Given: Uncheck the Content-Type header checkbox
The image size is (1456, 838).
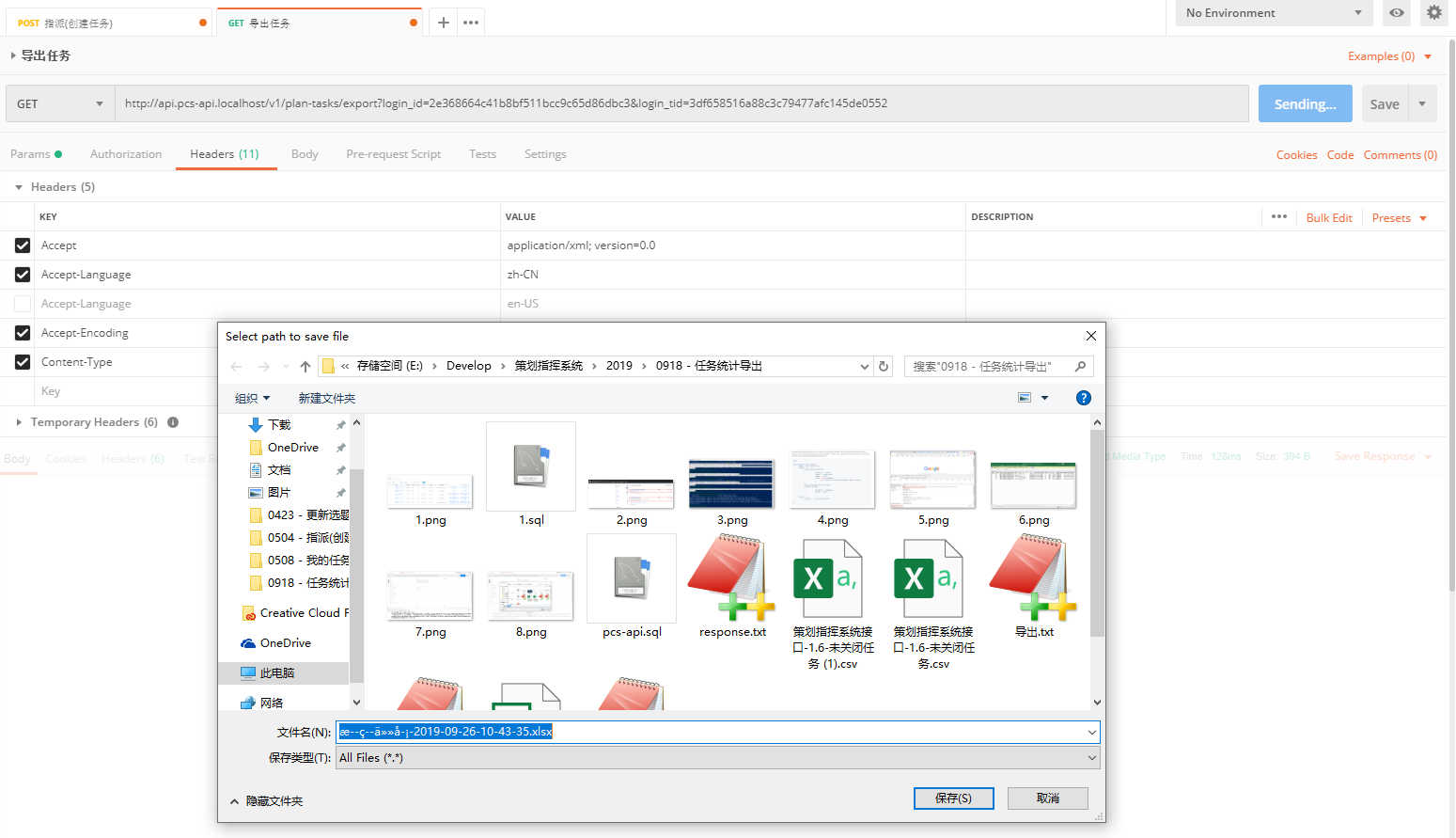Looking at the screenshot, I should 23,362.
